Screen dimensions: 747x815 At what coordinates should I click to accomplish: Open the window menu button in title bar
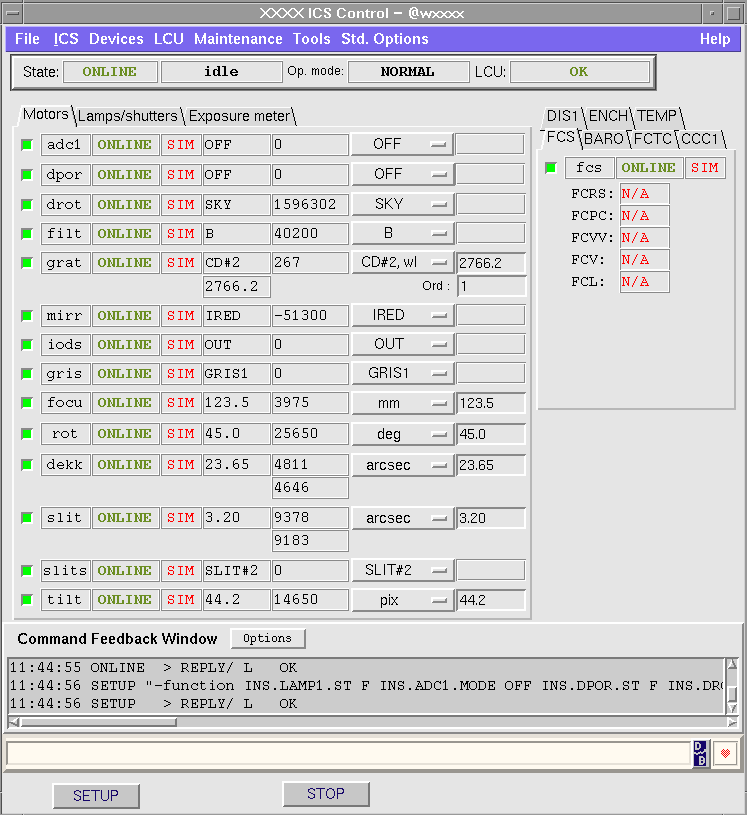pyautogui.click(x=12, y=13)
